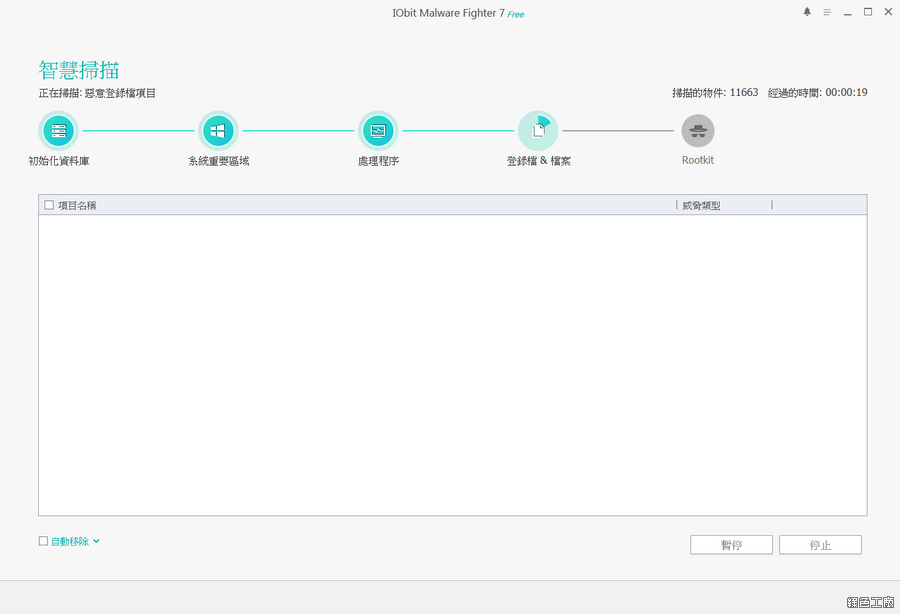This screenshot has width=900, height=614.
Task: Click the 正在掃描 status text
Action: click(x=97, y=93)
